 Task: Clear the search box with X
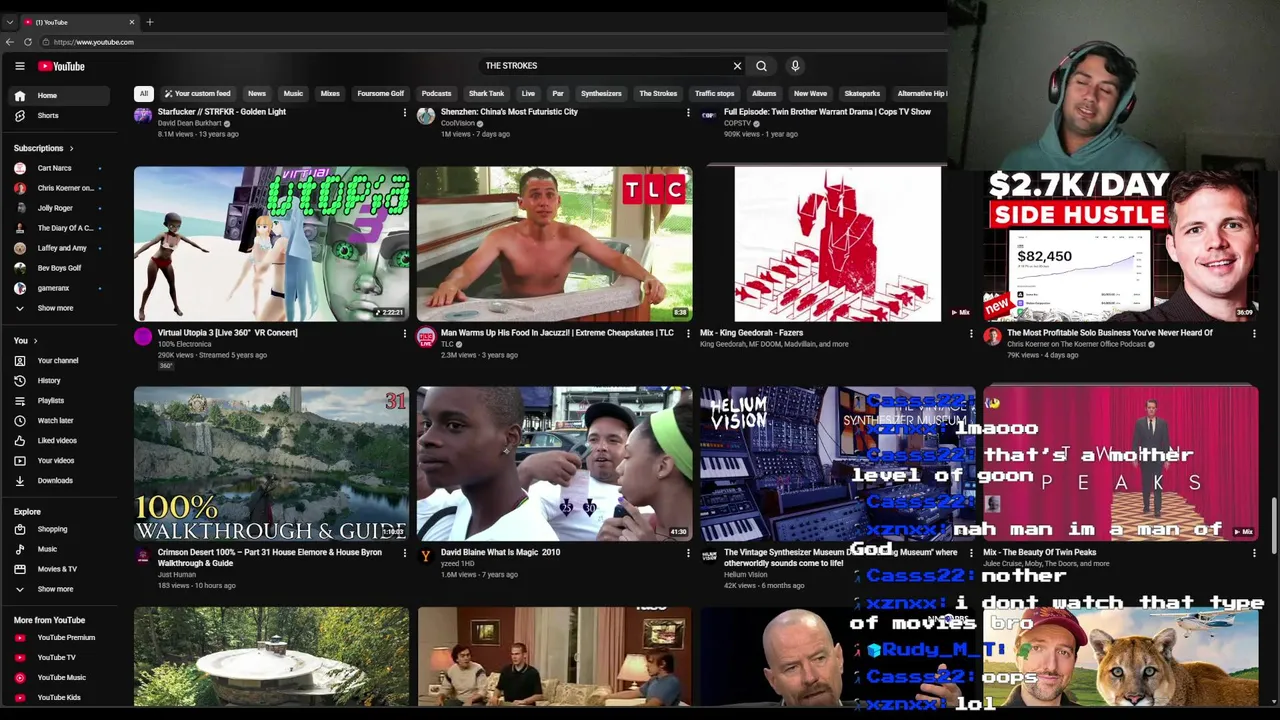[x=737, y=66]
